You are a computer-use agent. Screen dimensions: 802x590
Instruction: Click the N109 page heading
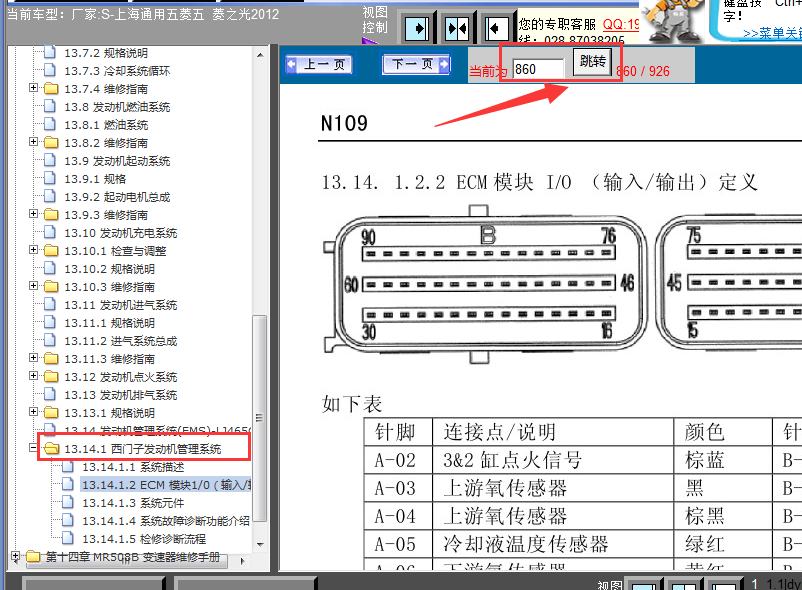tap(344, 123)
